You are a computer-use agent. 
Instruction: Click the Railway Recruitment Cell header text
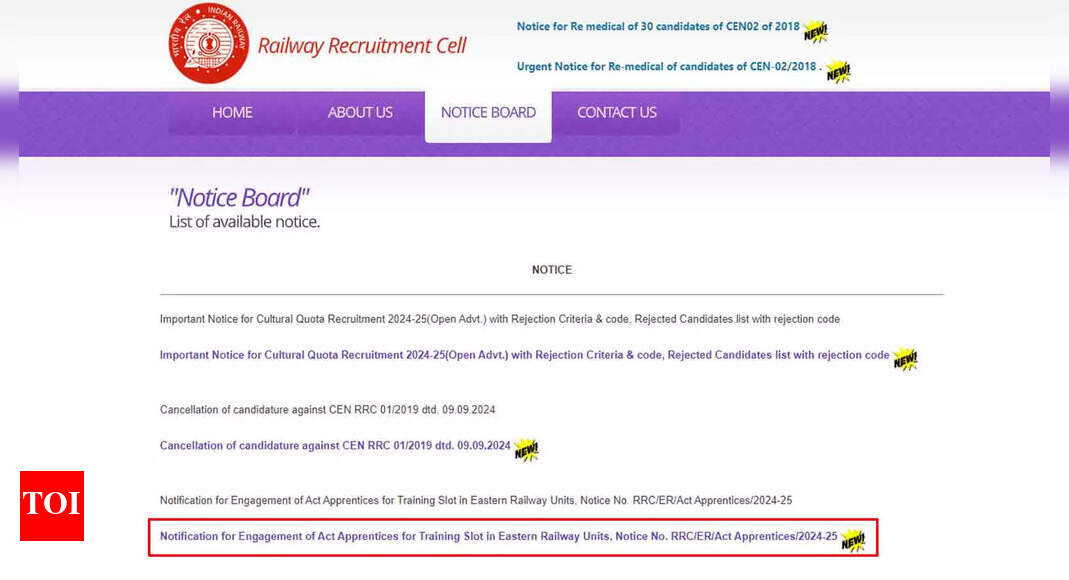362,45
